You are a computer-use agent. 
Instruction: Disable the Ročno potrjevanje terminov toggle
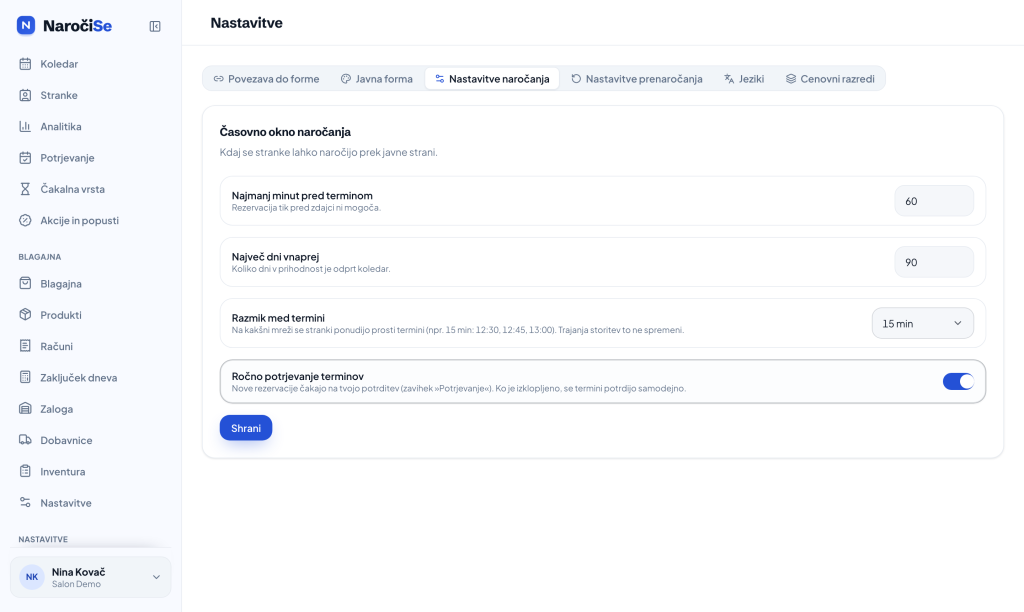(958, 381)
